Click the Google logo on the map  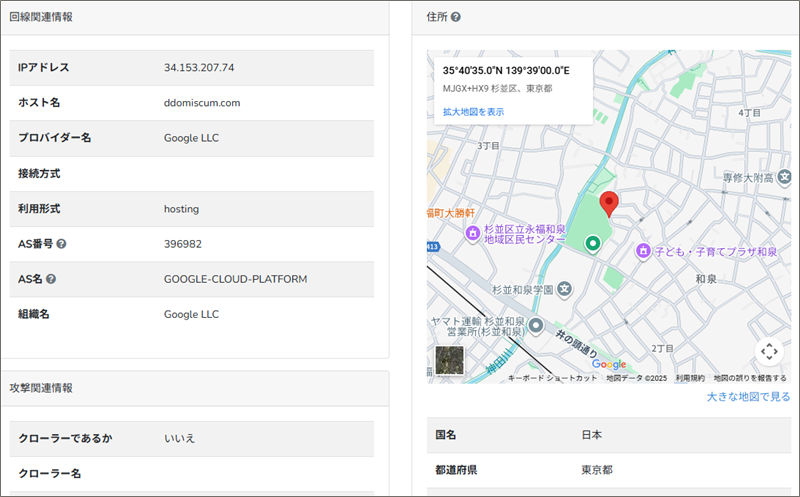click(x=608, y=365)
